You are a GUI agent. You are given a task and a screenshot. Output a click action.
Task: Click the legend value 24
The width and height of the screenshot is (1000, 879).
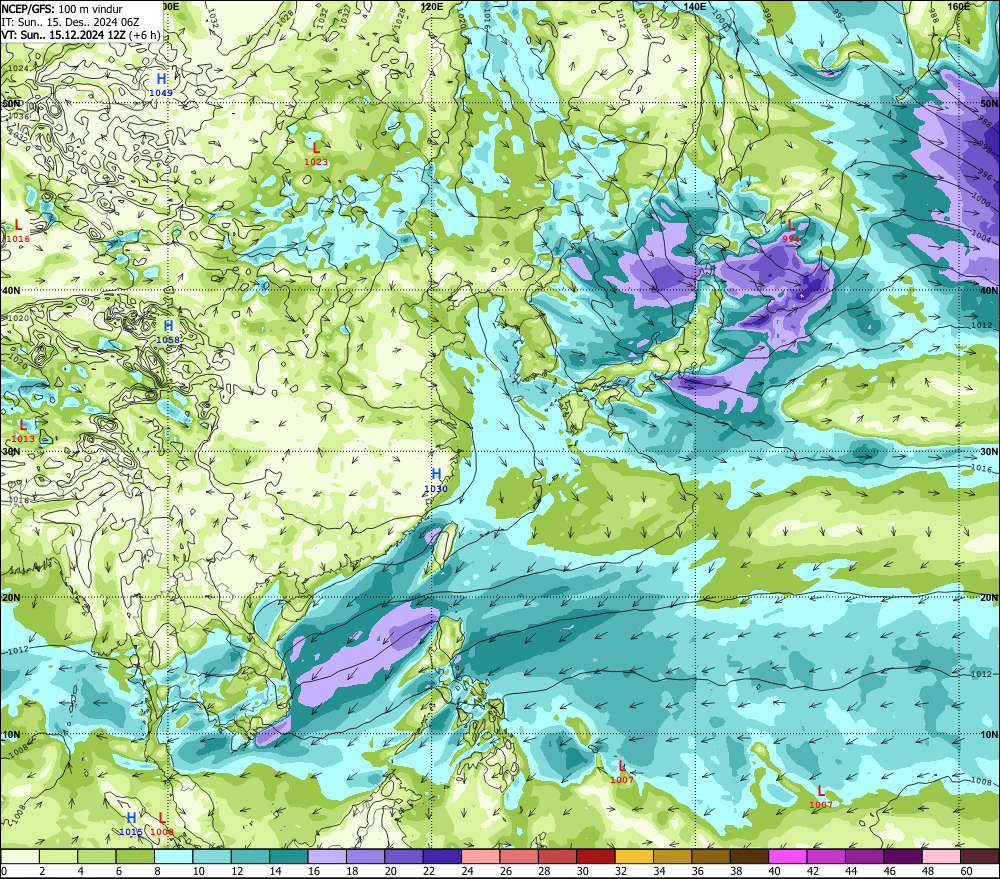tap(467, 871)
